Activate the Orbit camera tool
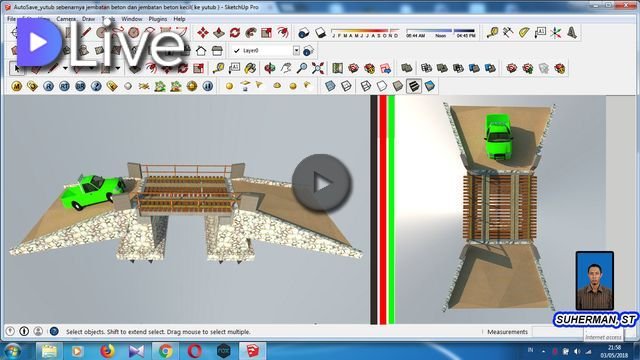640x360 pixels. [x=270, y=68]
